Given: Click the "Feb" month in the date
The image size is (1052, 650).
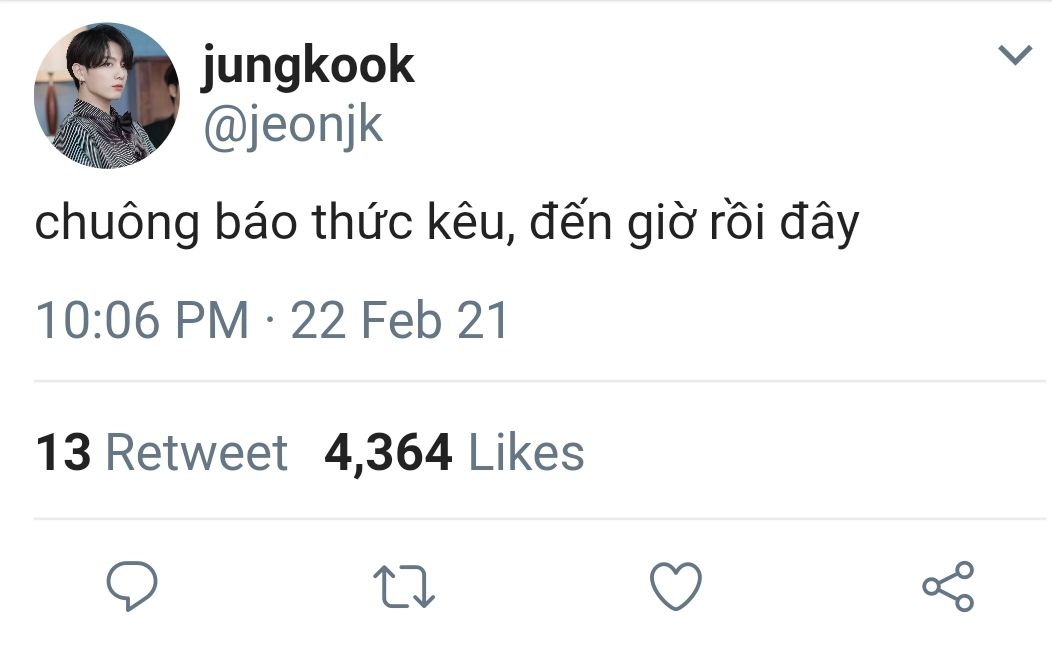Looking at the screenshot, I should pyautogui.click(x=401, y=320).
